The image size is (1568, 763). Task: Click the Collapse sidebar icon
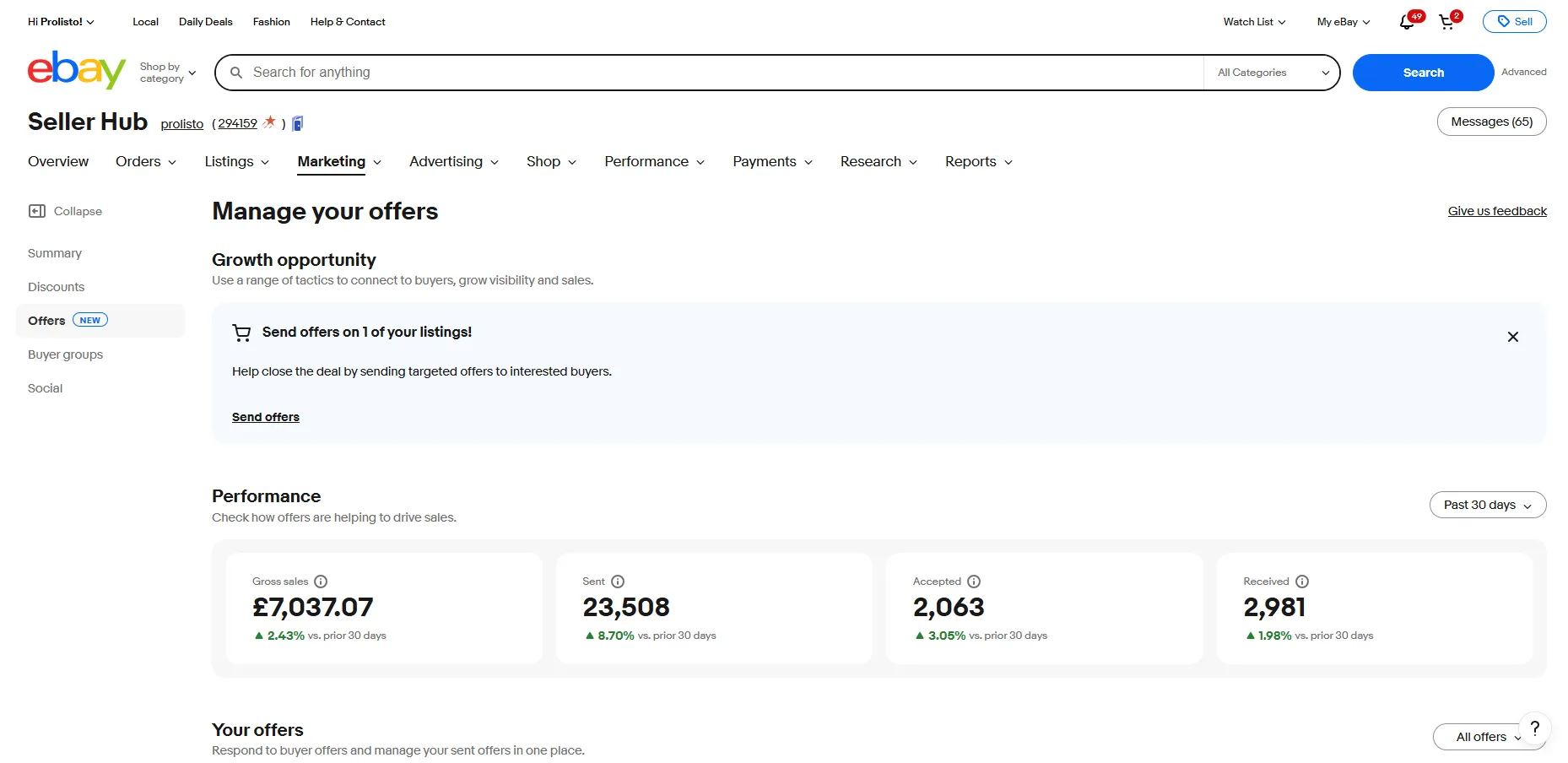click(x=37, y=211)
